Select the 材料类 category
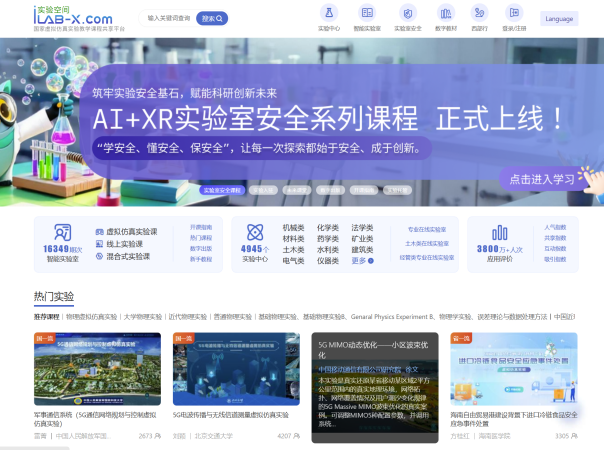This screenshot has width=604, height=450. tap(294, 239)
